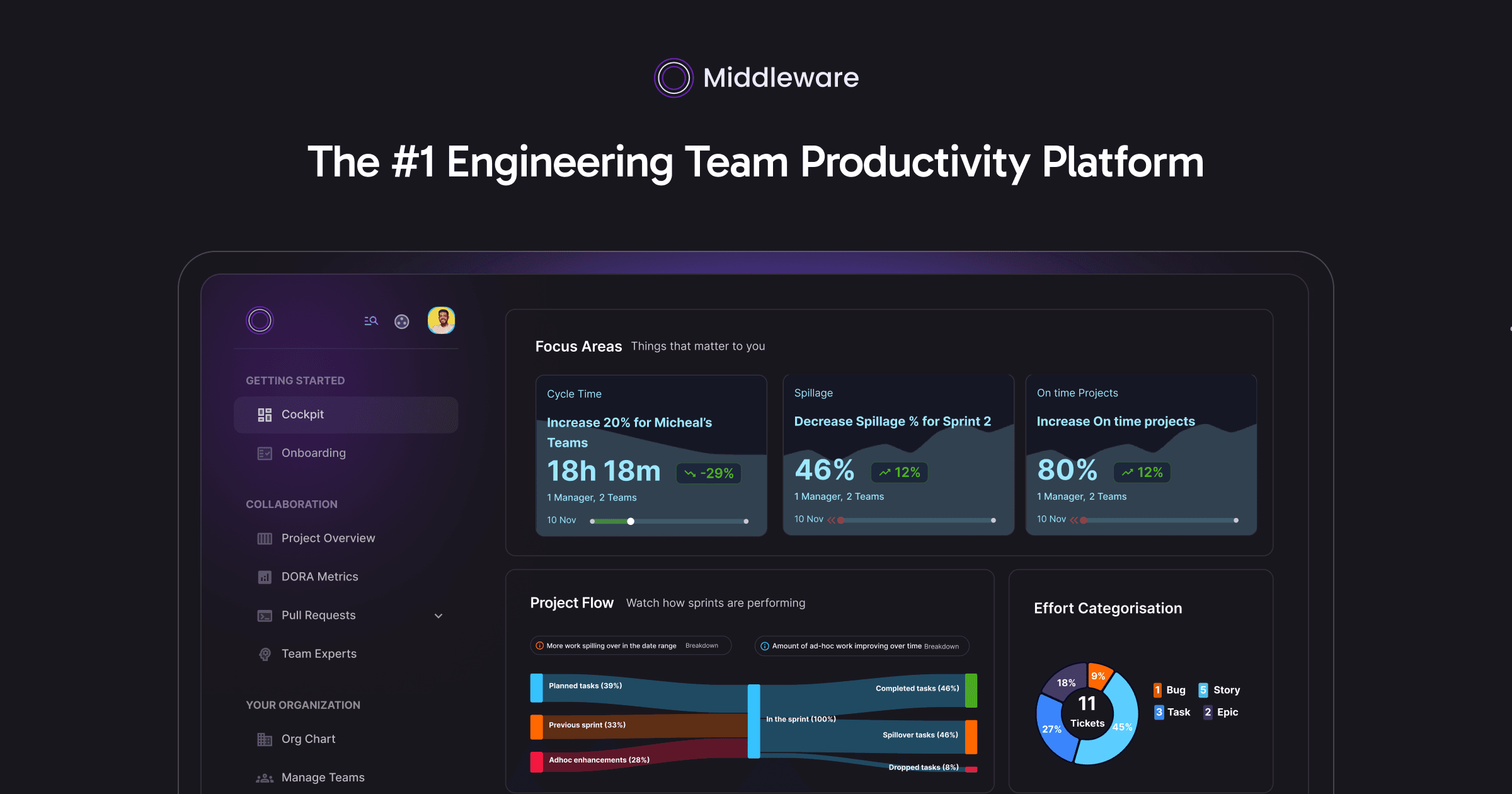Click the help icon next to search
This screenshot has width=1512, height=794.
(401, 321)
